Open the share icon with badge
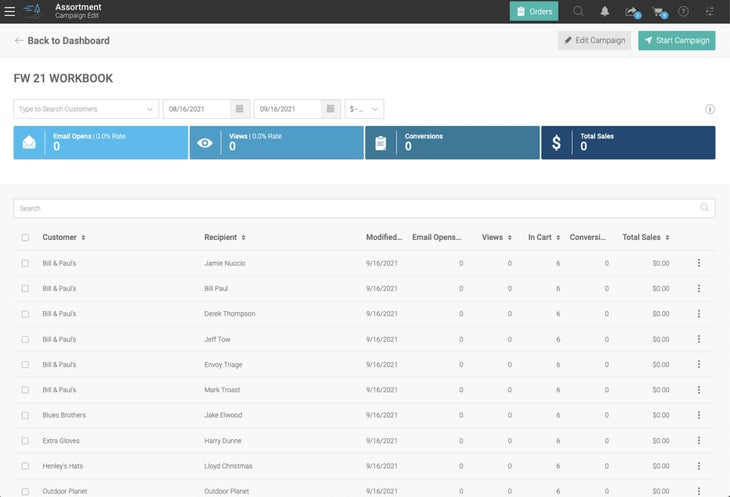Image resolution: width=730 pixels, height=497 pixels. coord(632,12)
